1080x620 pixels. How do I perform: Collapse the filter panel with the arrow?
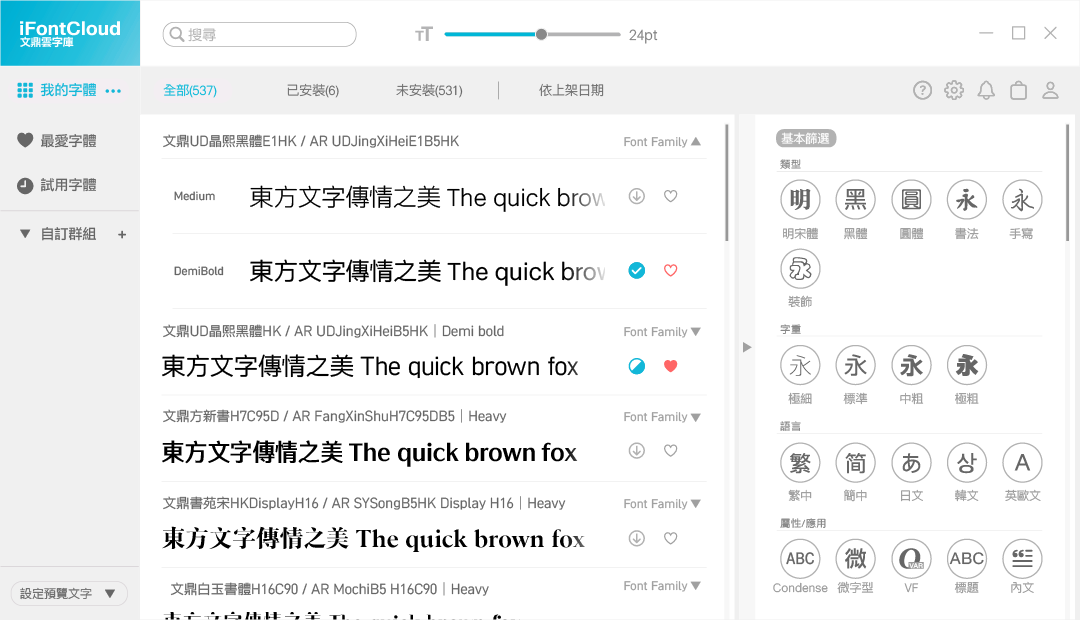click(747, 347)
